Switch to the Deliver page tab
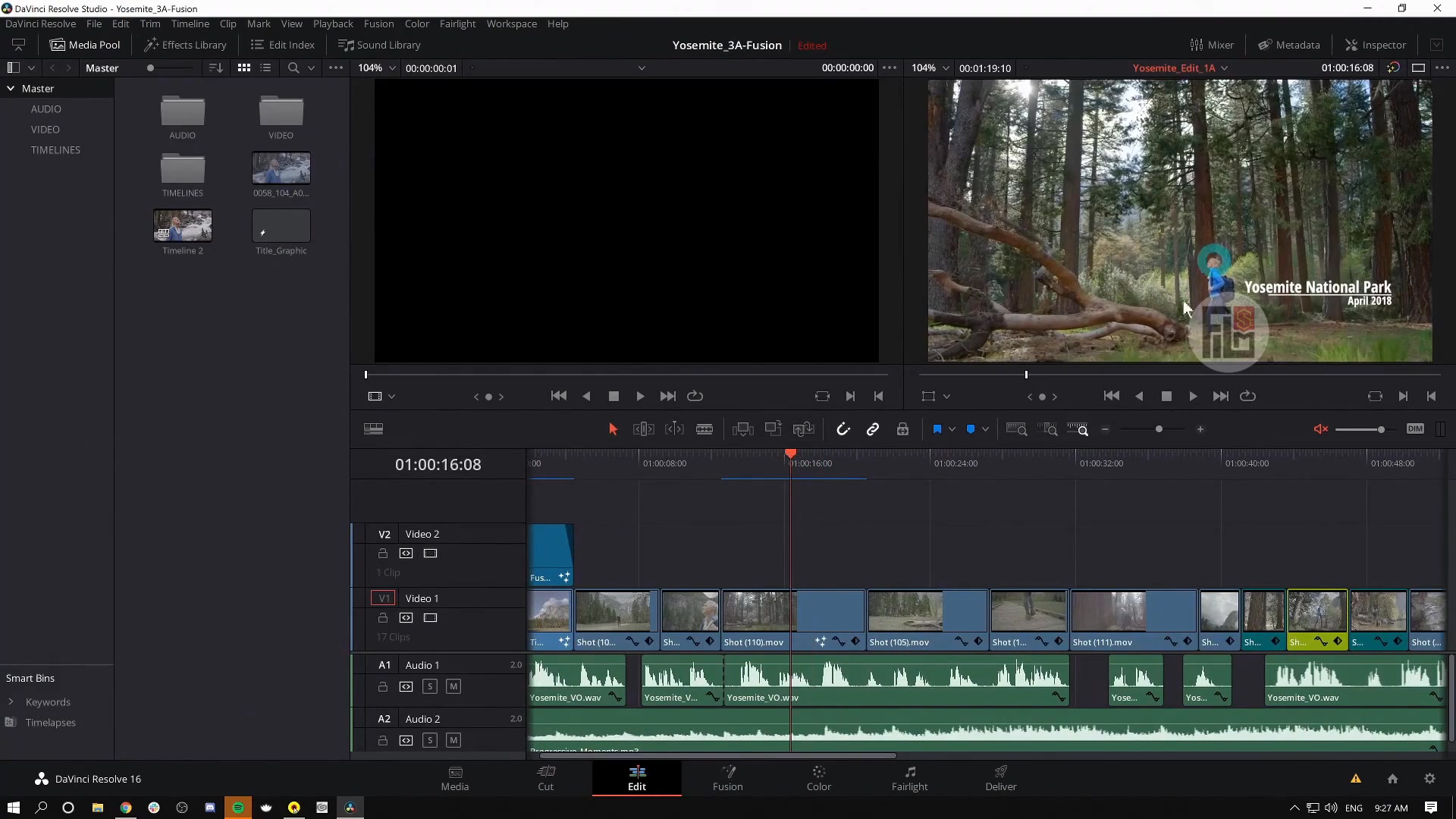1456x819 pixels. 1001,779
